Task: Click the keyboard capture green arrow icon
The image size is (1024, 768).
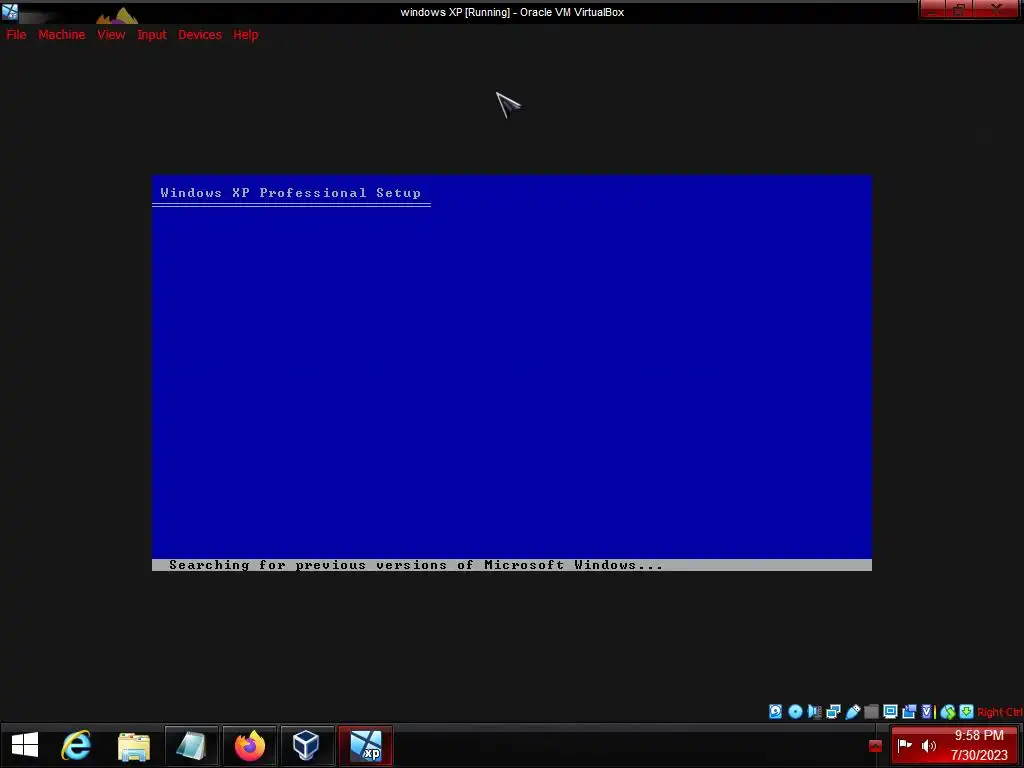Action: pyautogui.click(x=967, y=712)
